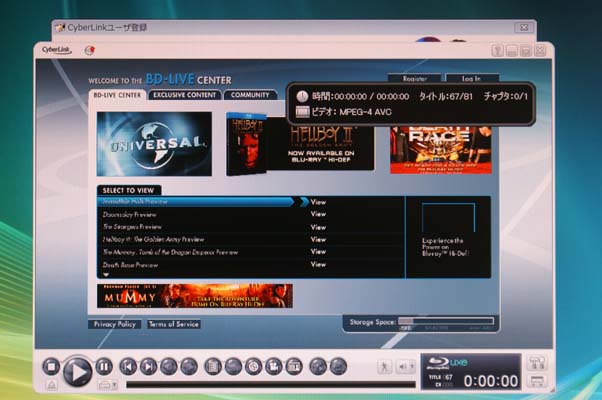Screen dimensions: 602x400
Task: Start playback with the large Play button
Action: tap(78, 371)
